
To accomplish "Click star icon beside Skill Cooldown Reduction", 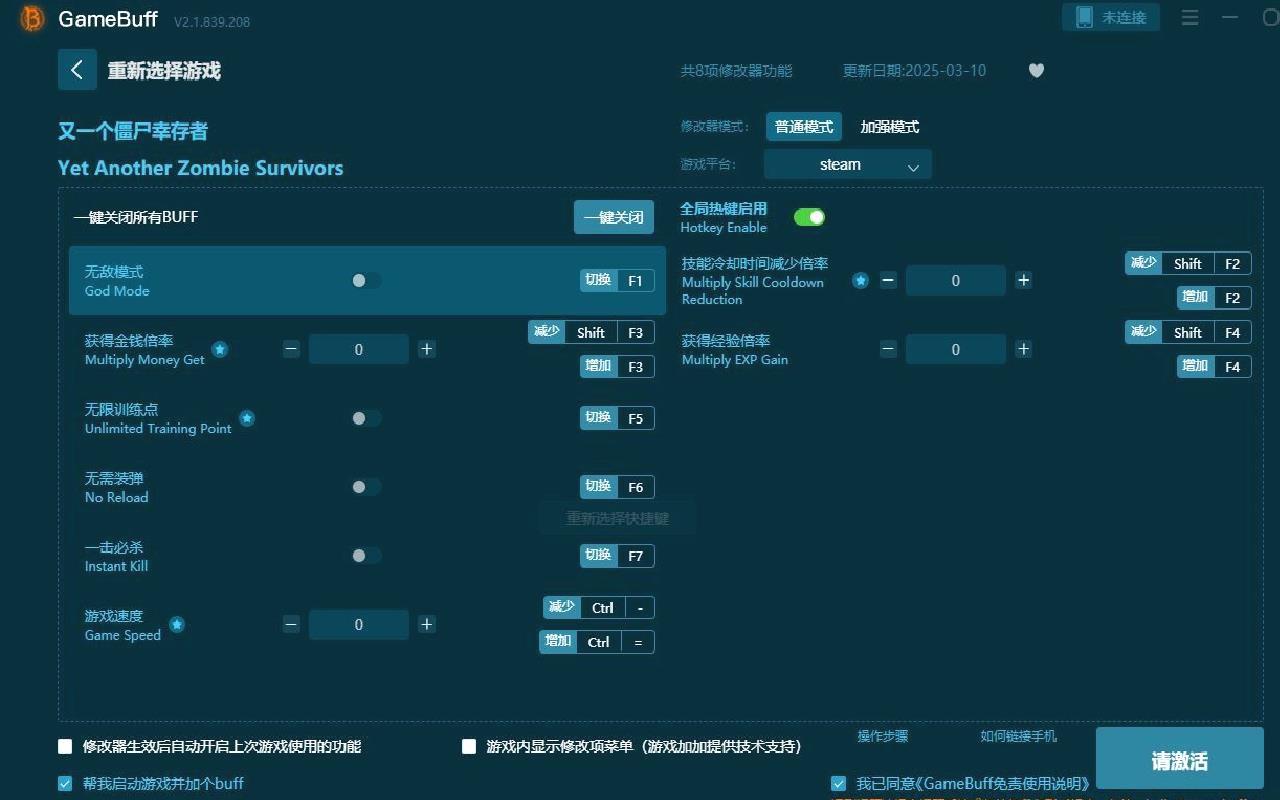I will [860, 281].
